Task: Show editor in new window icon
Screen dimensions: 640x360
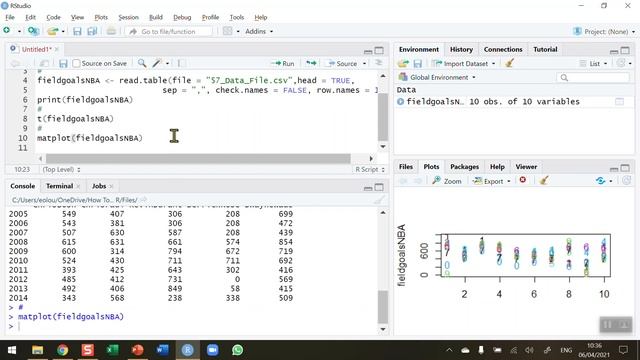Action: pos(44,64)
